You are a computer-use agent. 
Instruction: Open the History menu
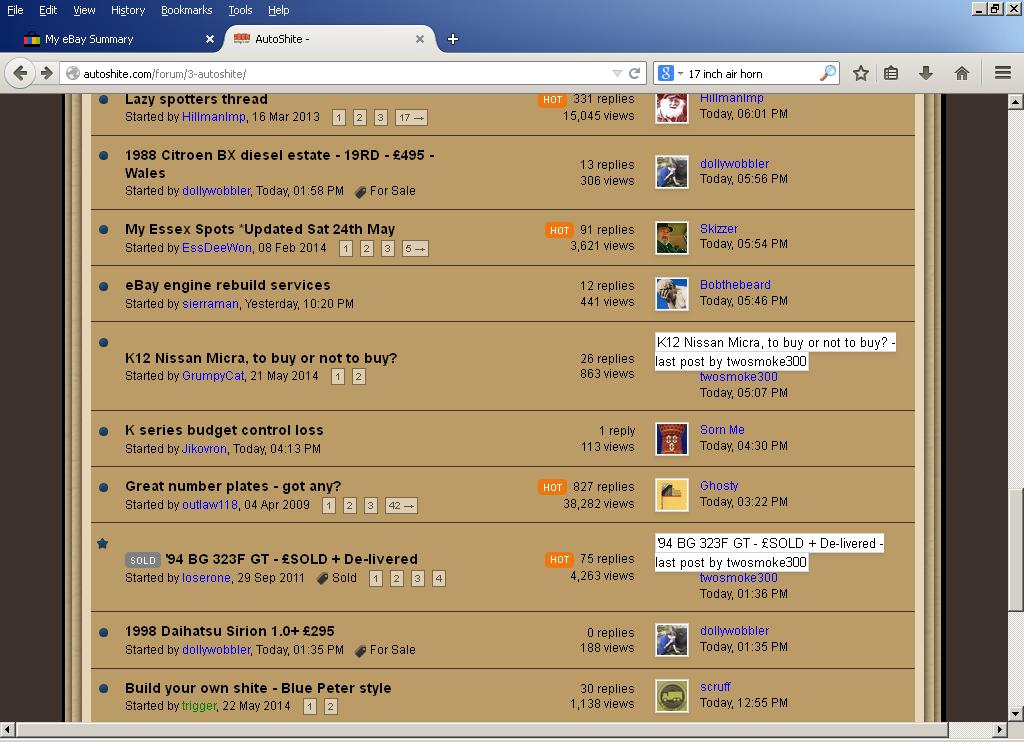(128, 10)
